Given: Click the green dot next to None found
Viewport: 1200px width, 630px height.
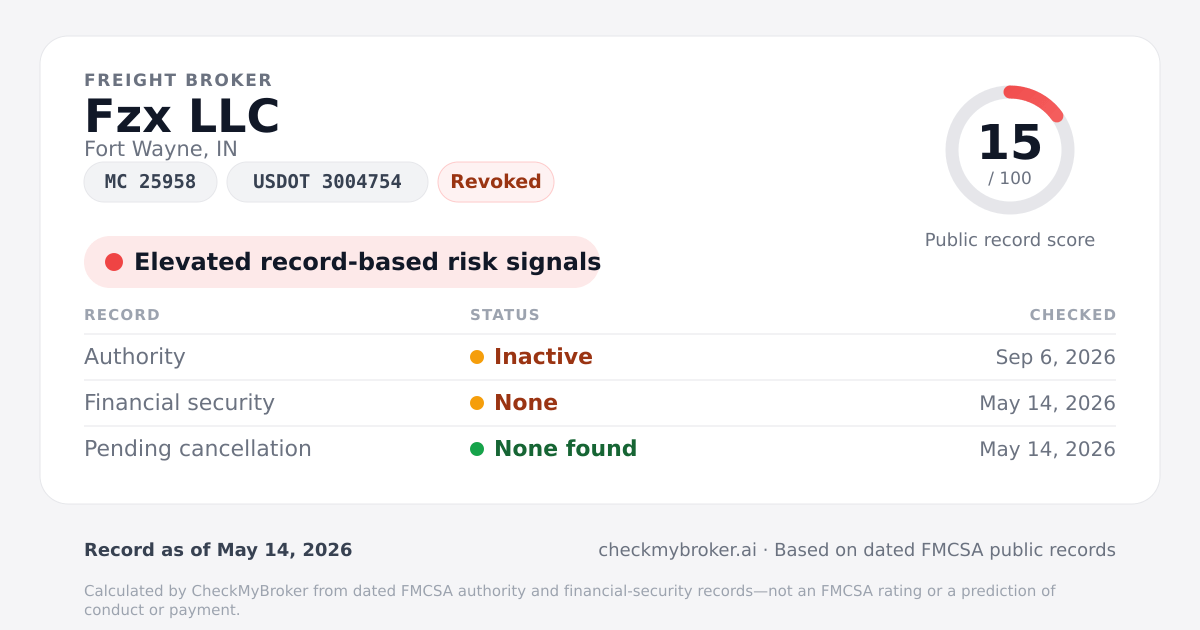Looking at the screenshot, I should [x=477, y=449].
